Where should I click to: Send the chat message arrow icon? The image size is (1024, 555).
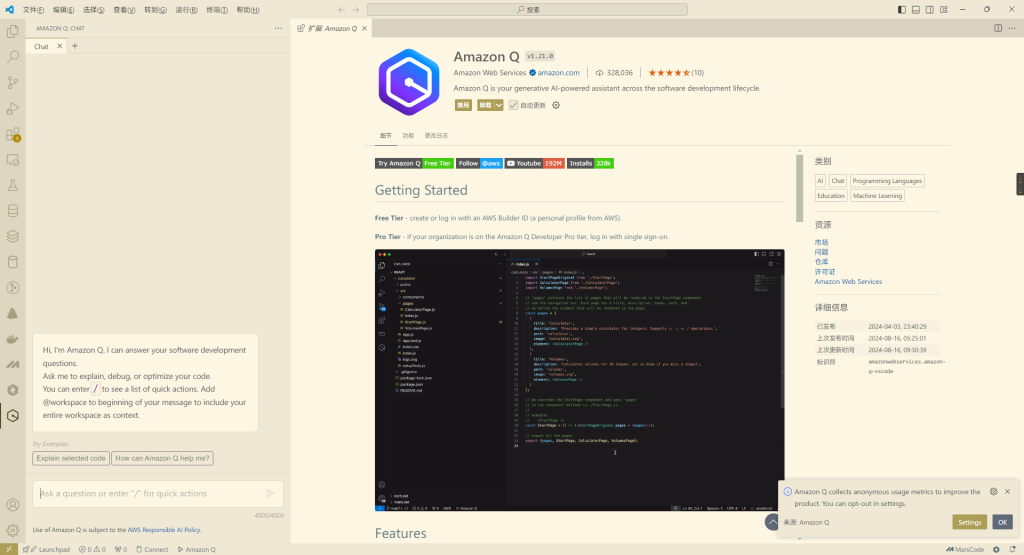[270, 493]
